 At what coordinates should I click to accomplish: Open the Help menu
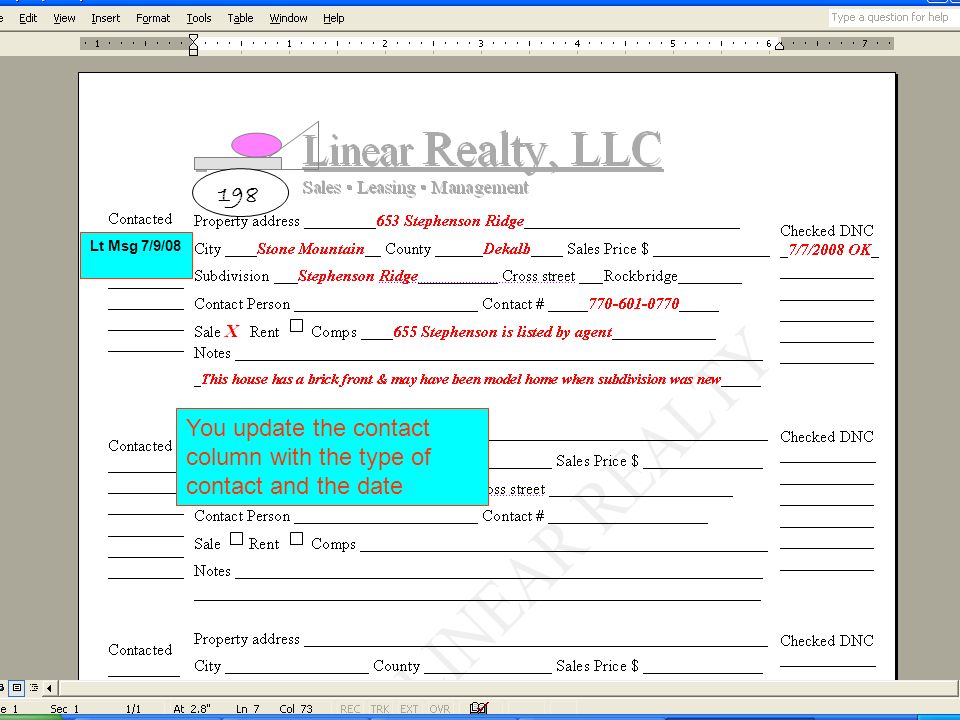pos(334,18)
